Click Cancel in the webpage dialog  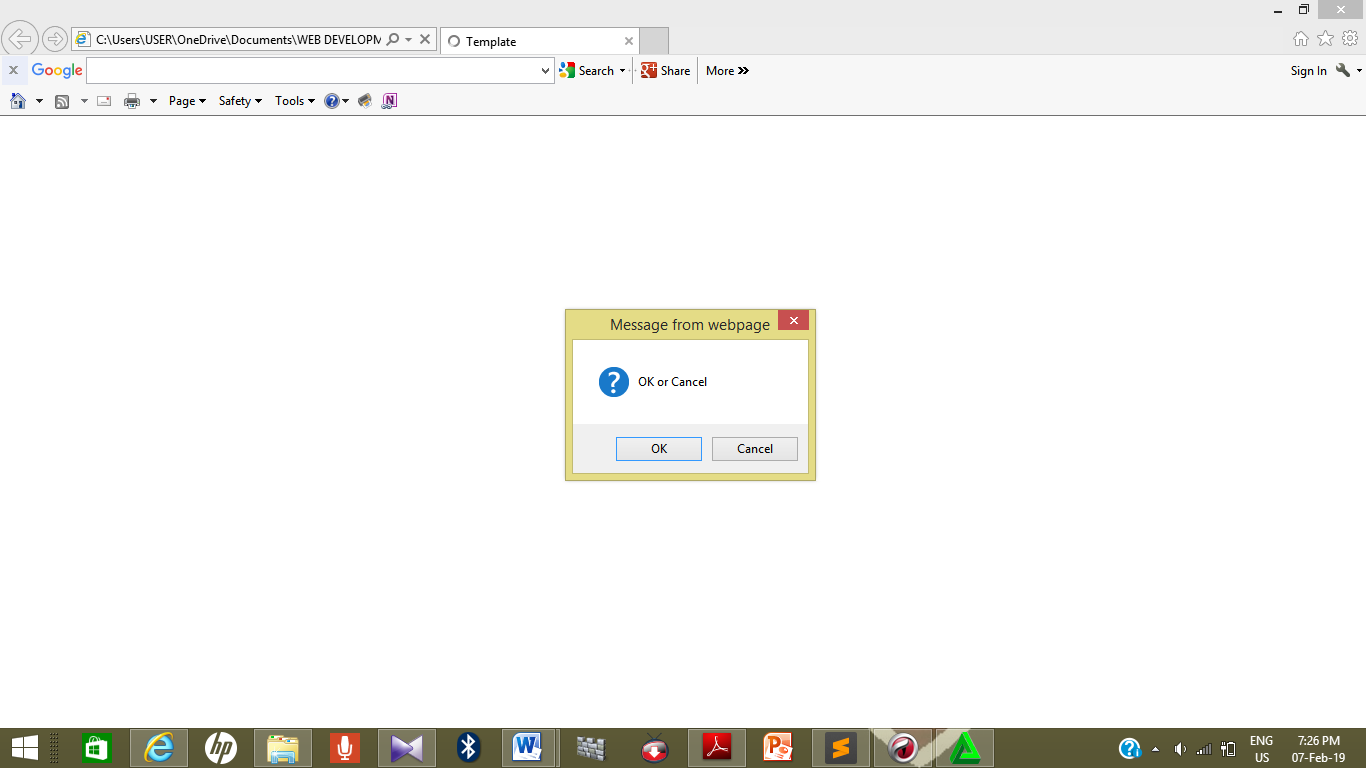coord(754,448)
